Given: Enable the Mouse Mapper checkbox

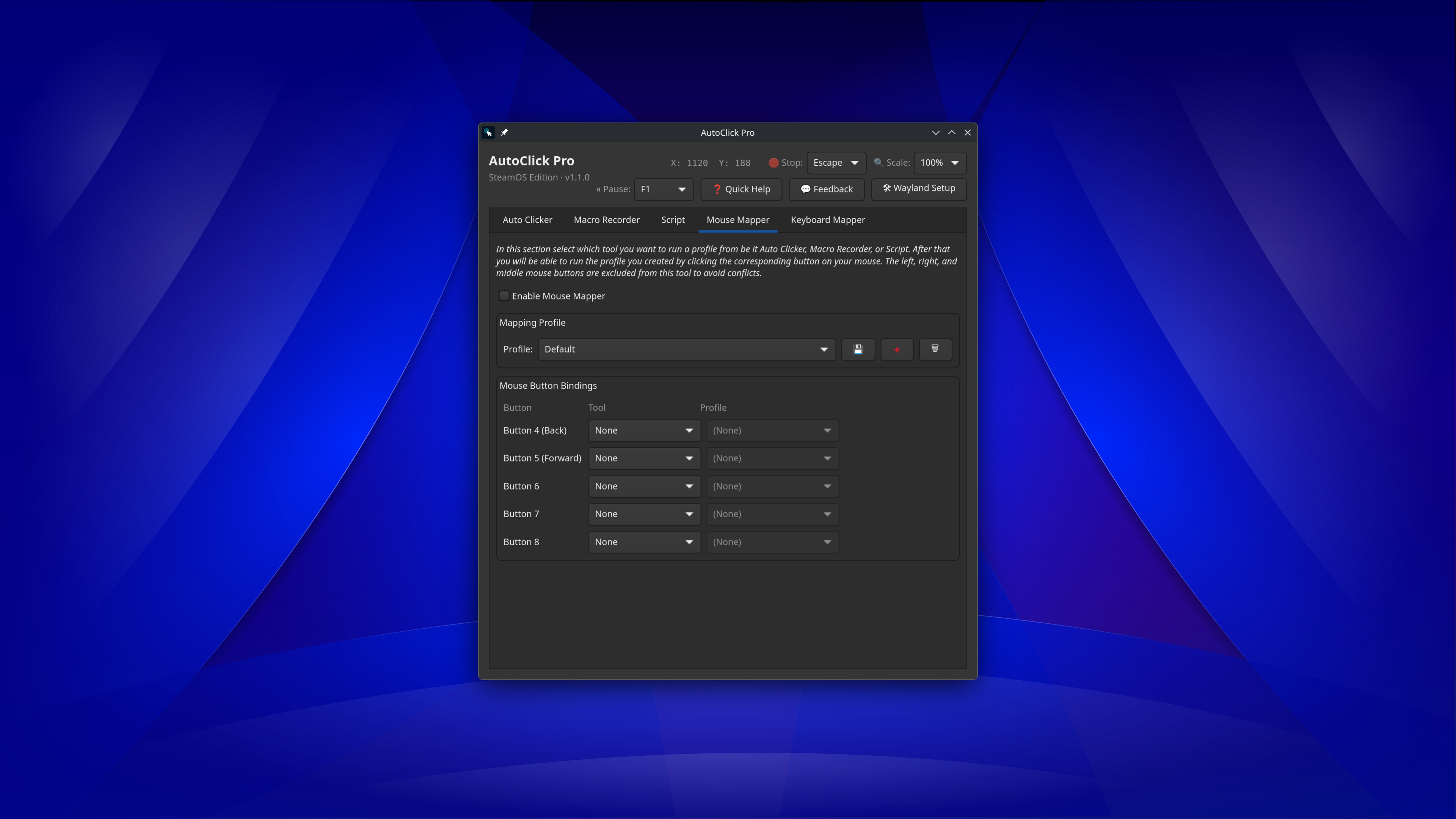Looking at the screenshot, I should [x=504, y=296].
